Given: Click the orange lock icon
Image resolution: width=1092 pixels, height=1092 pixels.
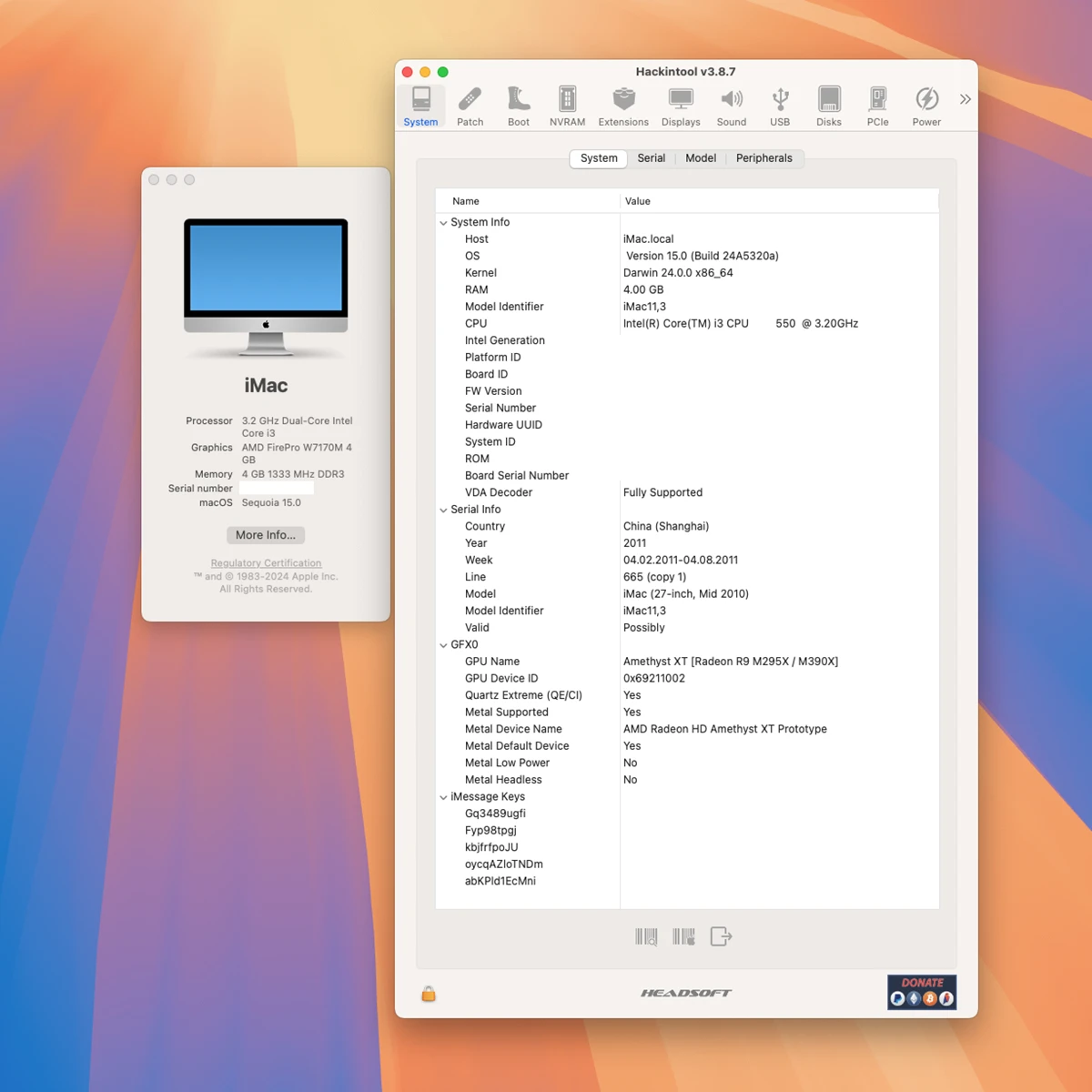Looking at the screenshot, I should (x=429, y=994).
